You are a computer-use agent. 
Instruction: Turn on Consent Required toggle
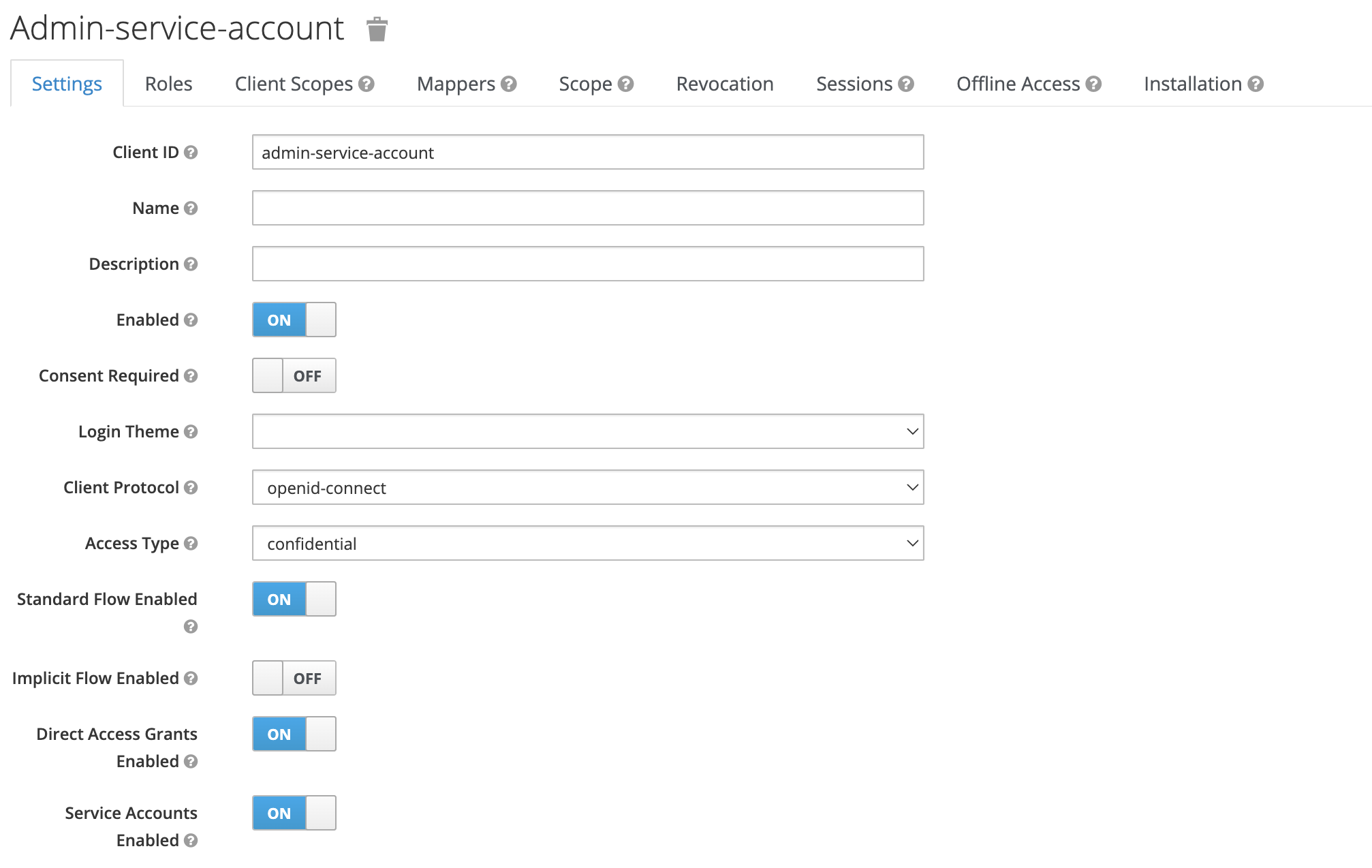294,375
